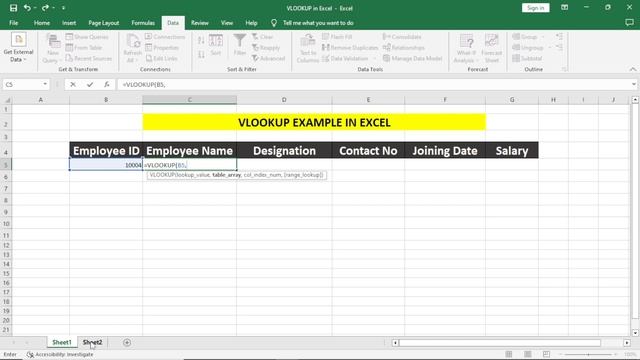Screen dimensions: 640x360
Task: Open What-If Analysis dropdown
Action: [x=466, y=49]
